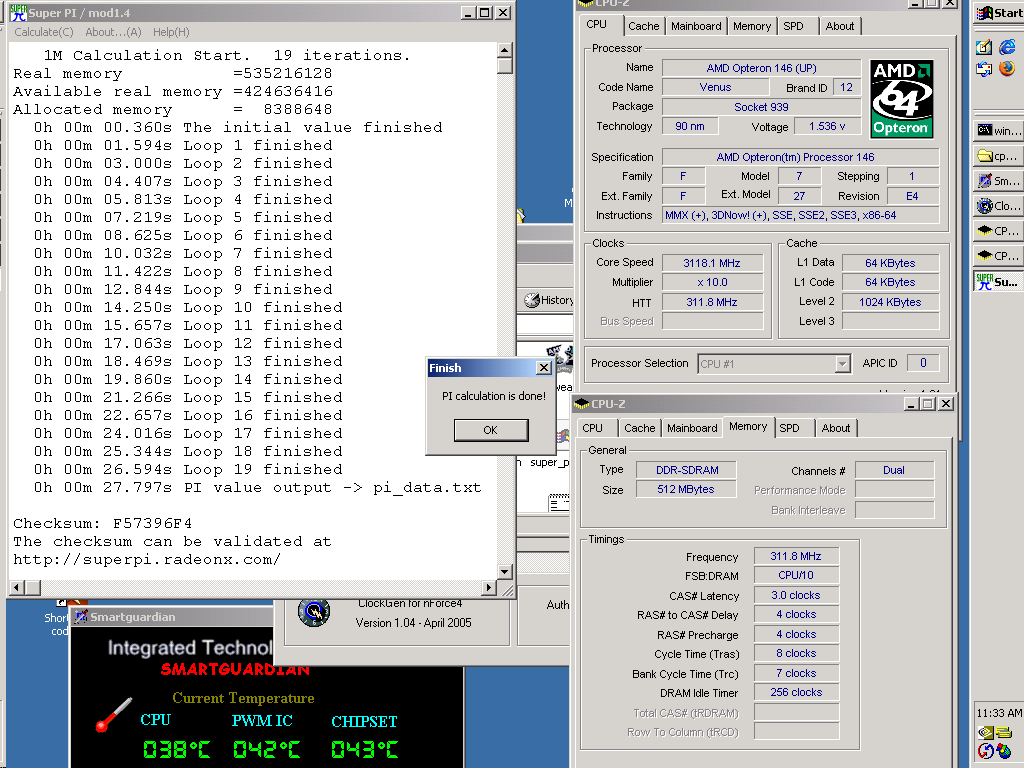The width and height of the screenshot is (1024, 768).
Task: Click the colorful globe tray icon
Action: click(x=1004, y=752)
